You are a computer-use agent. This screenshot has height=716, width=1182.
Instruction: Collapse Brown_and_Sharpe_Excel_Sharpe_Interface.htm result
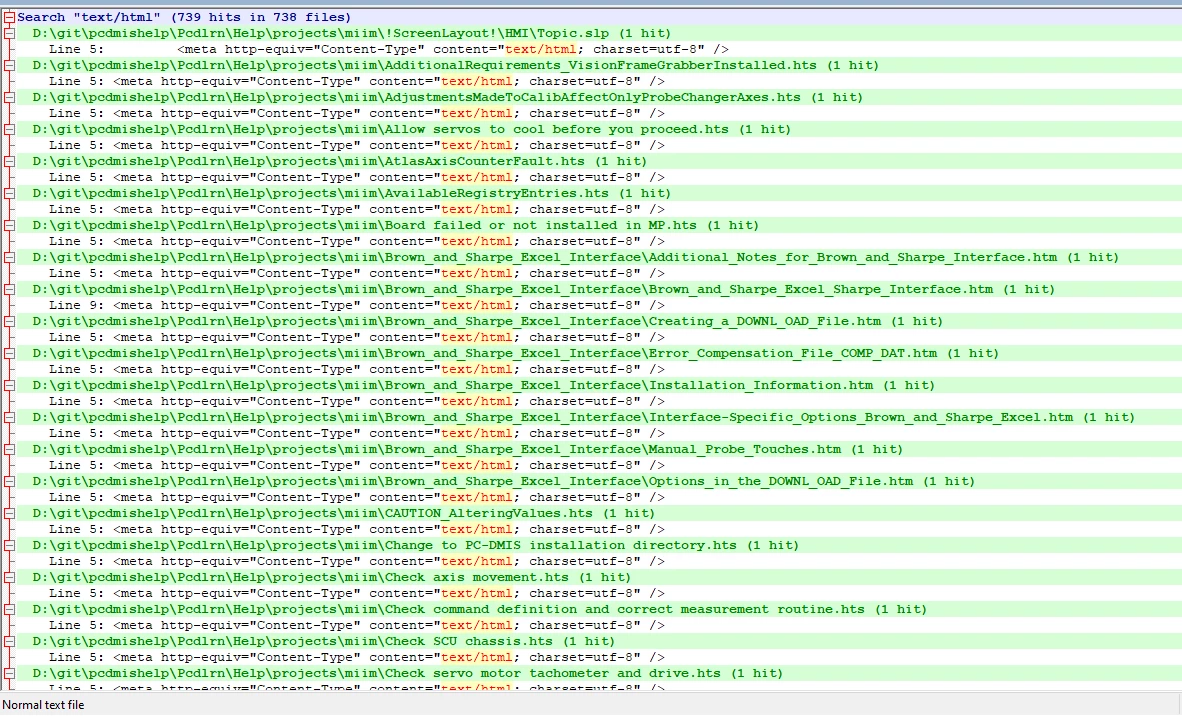[9, 289]
